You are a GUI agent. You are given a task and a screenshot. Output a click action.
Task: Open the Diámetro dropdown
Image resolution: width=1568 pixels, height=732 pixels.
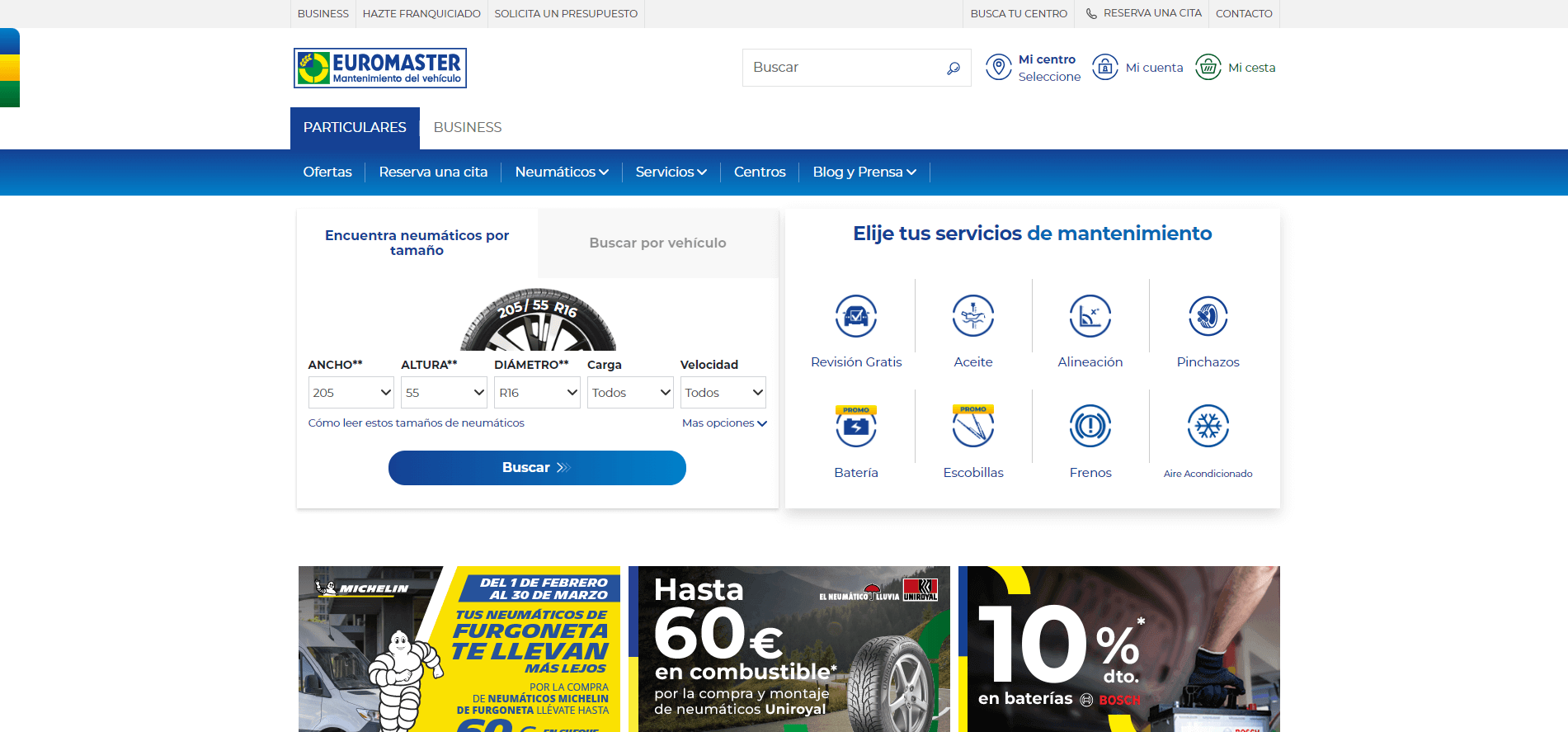[x=538, y=393]
